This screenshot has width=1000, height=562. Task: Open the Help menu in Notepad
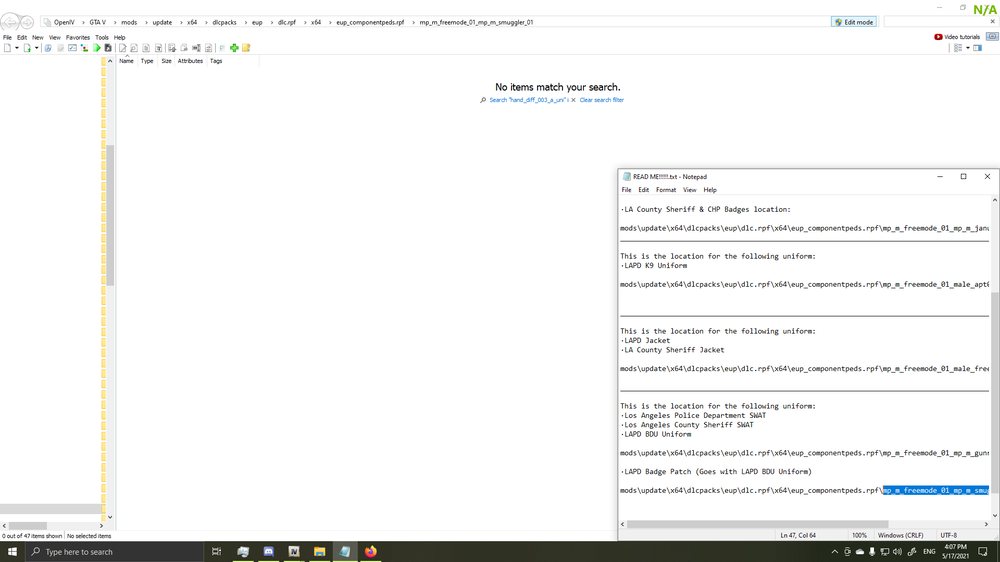(x=710, y=190)
